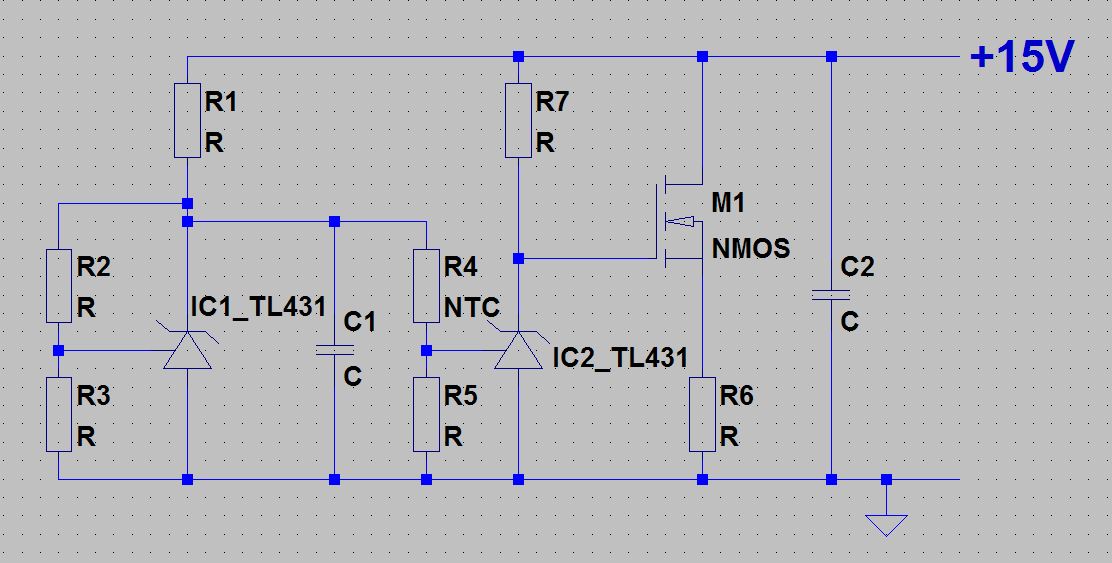Select the R4 NTC thermistor body
The width and height of the screenshot is (1112, 563).
click(x=427, y=286)
